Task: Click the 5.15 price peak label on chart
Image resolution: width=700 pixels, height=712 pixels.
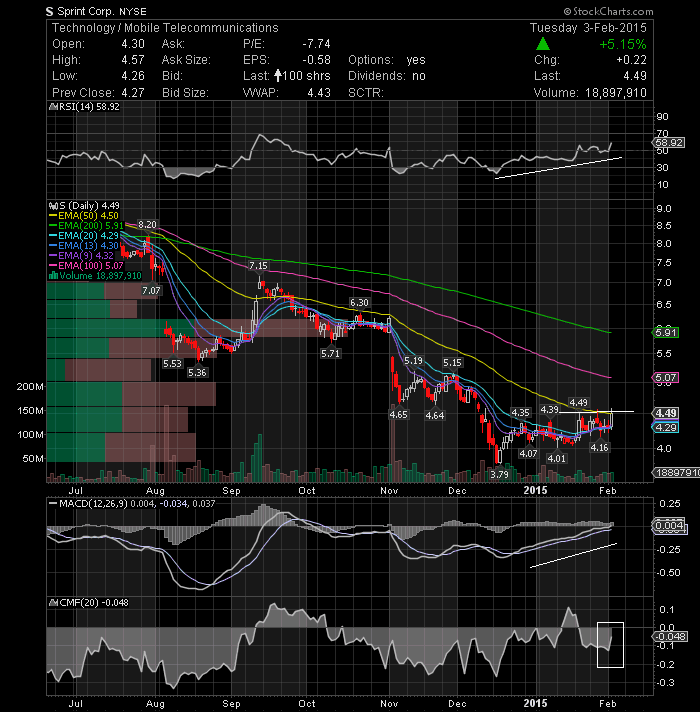Action: 452,362
